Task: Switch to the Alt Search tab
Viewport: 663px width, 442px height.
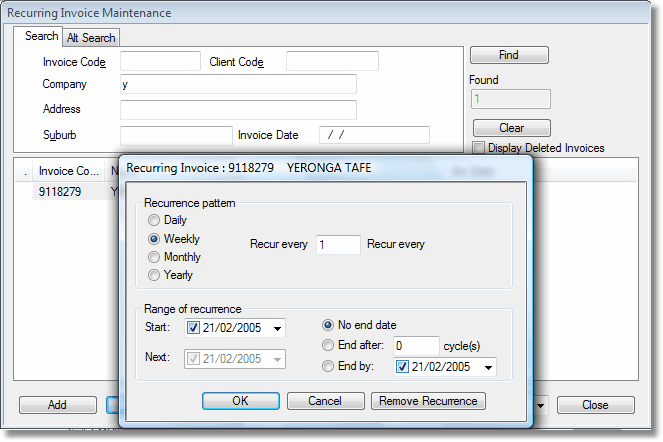Action: (91, 38)
